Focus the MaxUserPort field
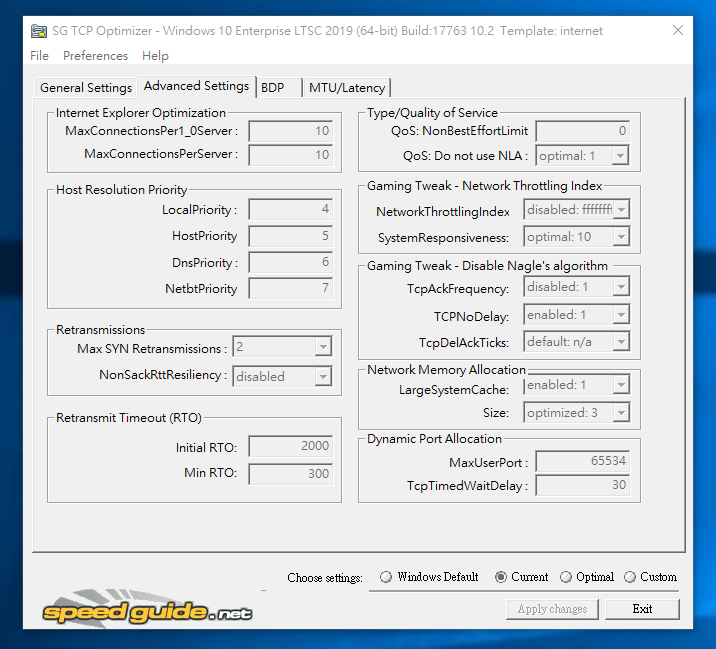 click(x=583, y=461)
